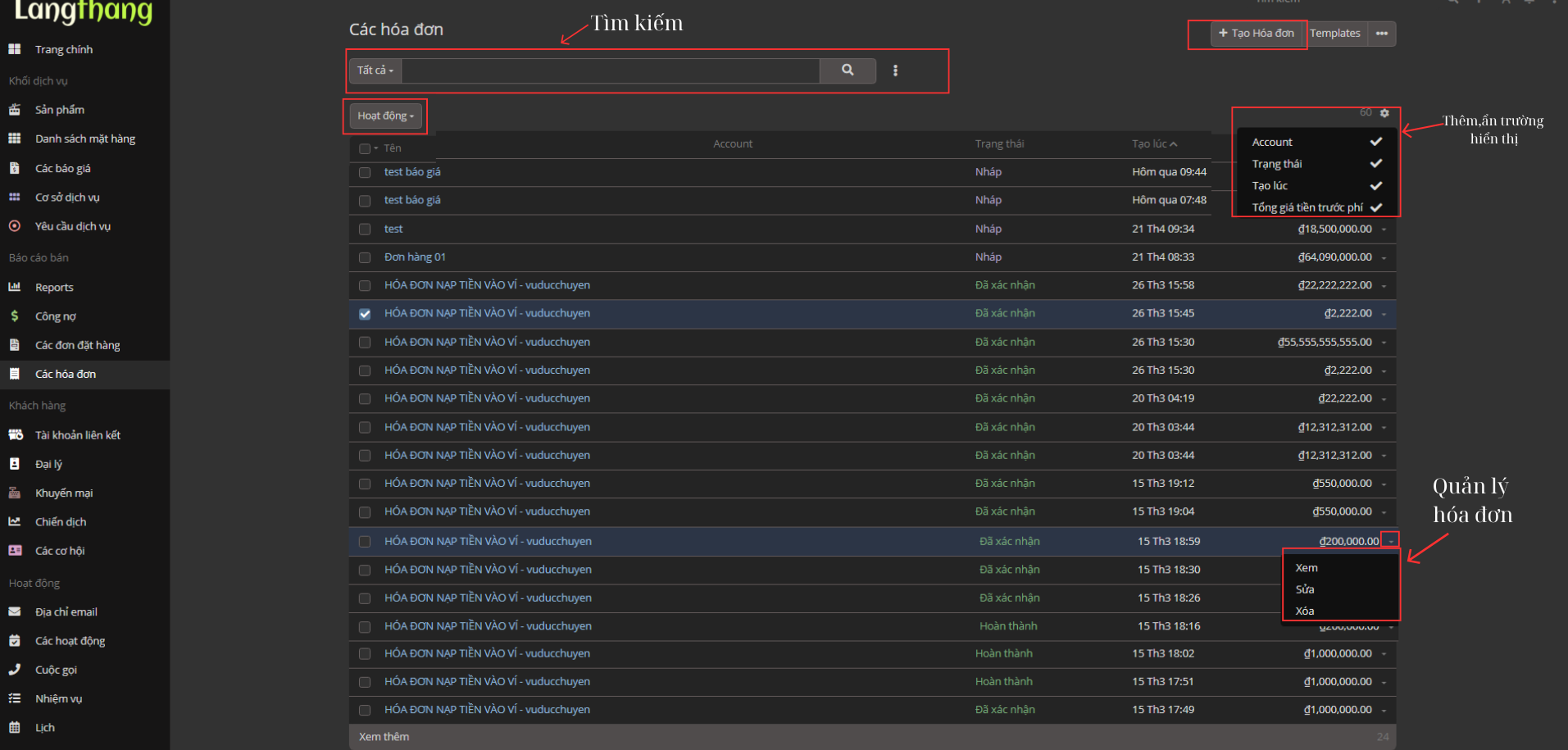Click the search magnifier button

coord(848,70)
